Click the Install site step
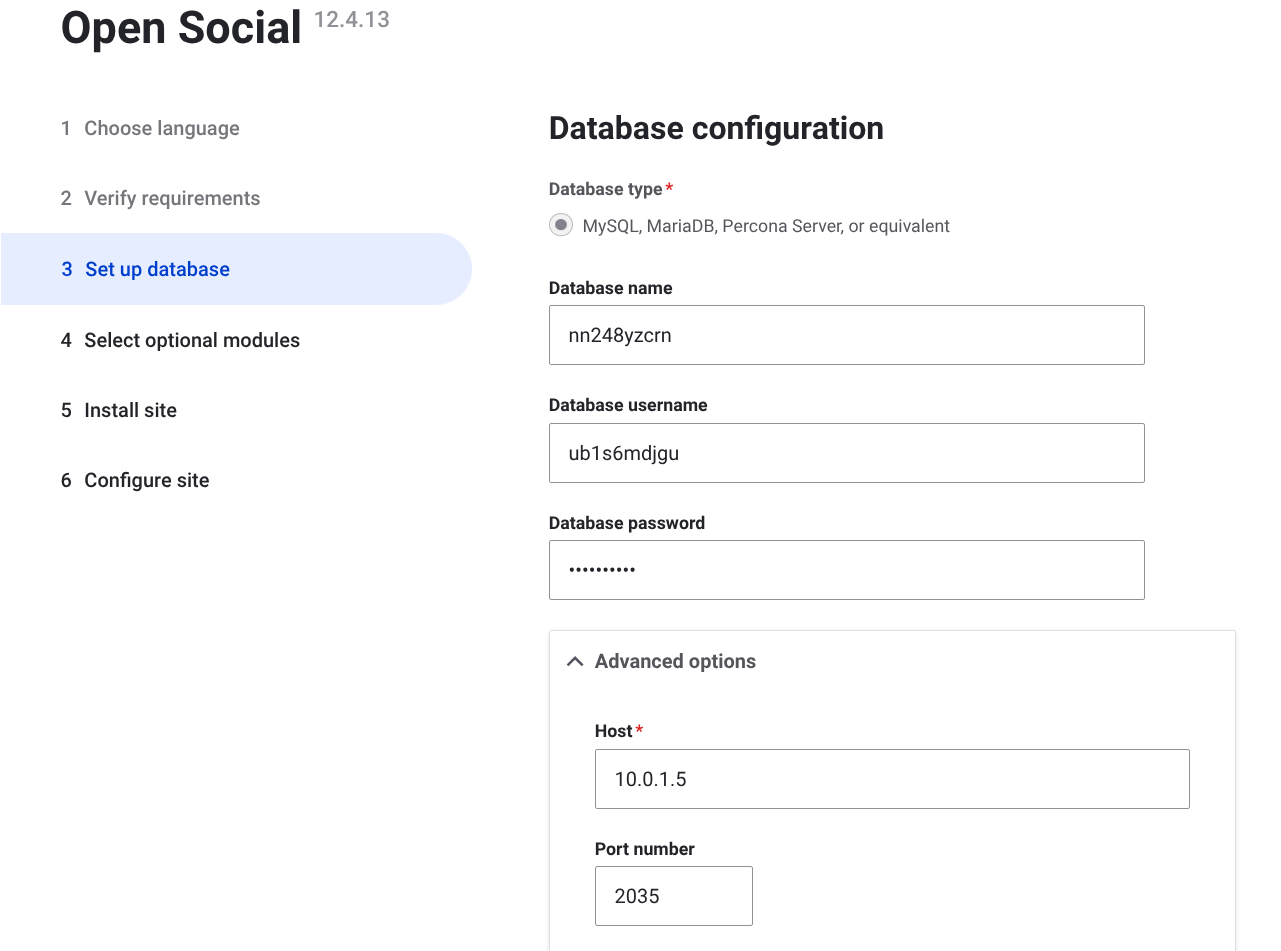The height and width of the screenshot is (951, 1281). [130, 411]
